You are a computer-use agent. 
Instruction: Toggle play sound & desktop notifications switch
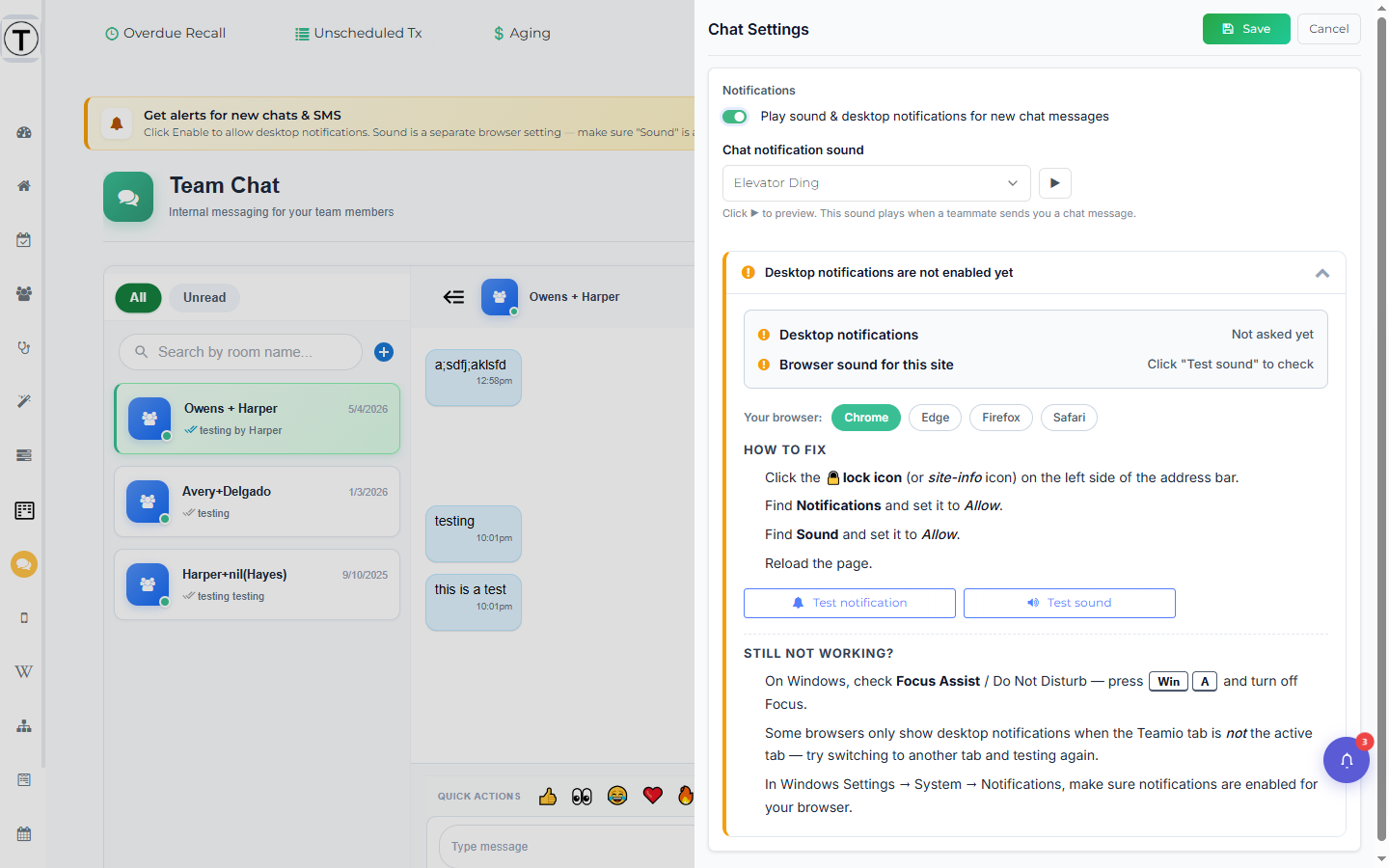coord(735,117)
